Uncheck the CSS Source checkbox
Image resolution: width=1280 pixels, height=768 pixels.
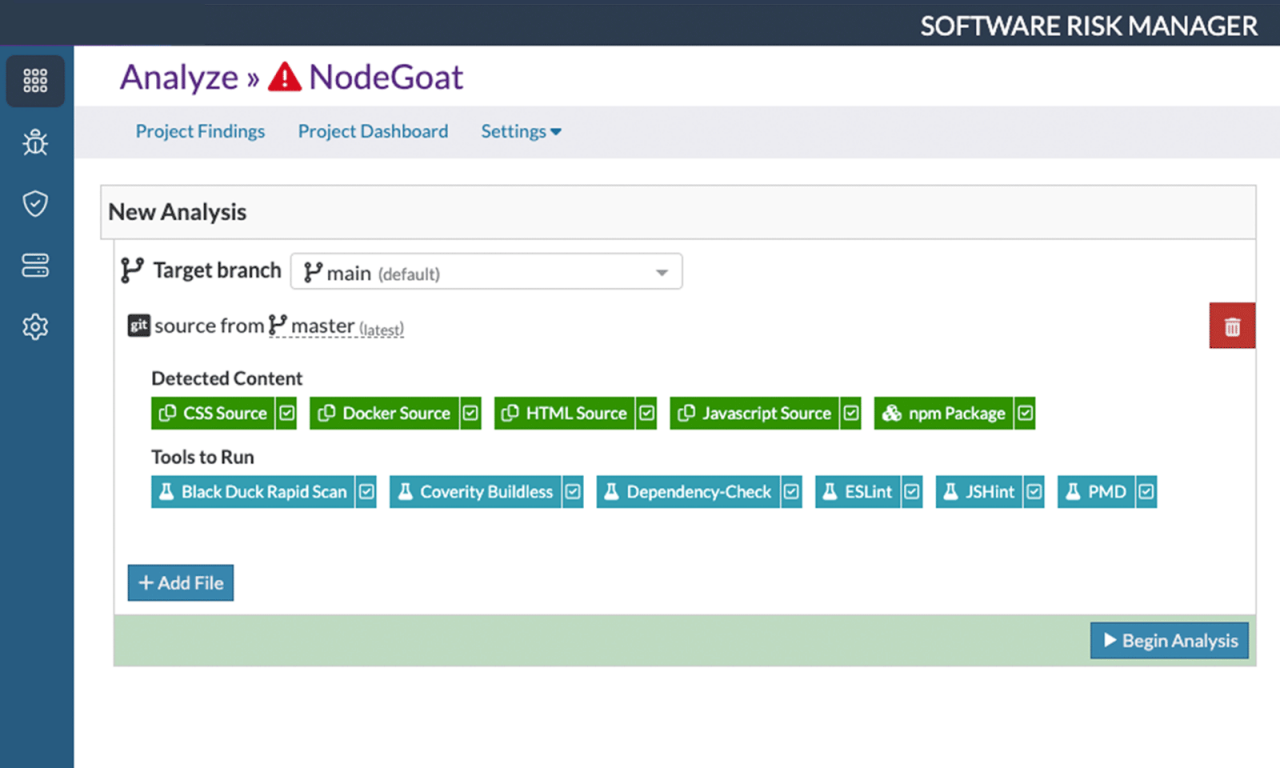pyautogui.click(x=287, y=413)
